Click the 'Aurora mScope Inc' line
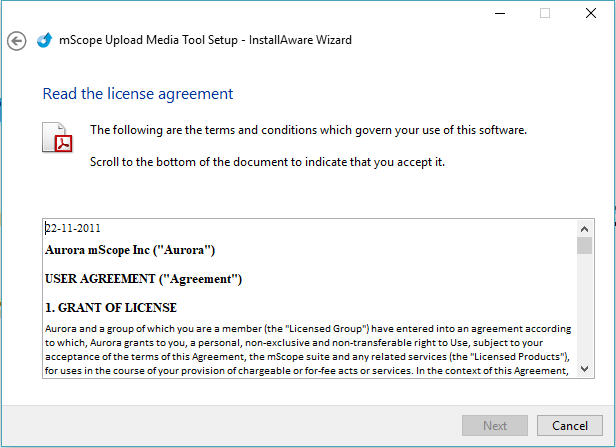The width and height of the screenshot is (616, 448). tap(130, 249)
